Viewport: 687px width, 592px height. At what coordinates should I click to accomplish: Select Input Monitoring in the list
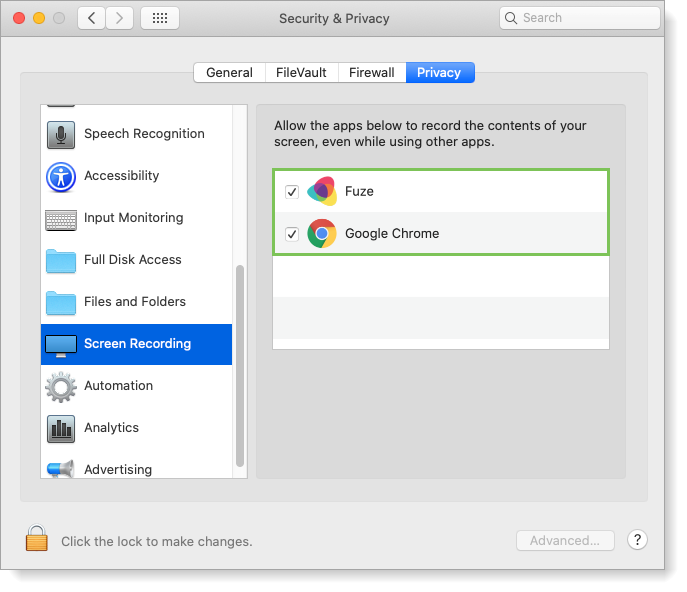coord(134,218)
